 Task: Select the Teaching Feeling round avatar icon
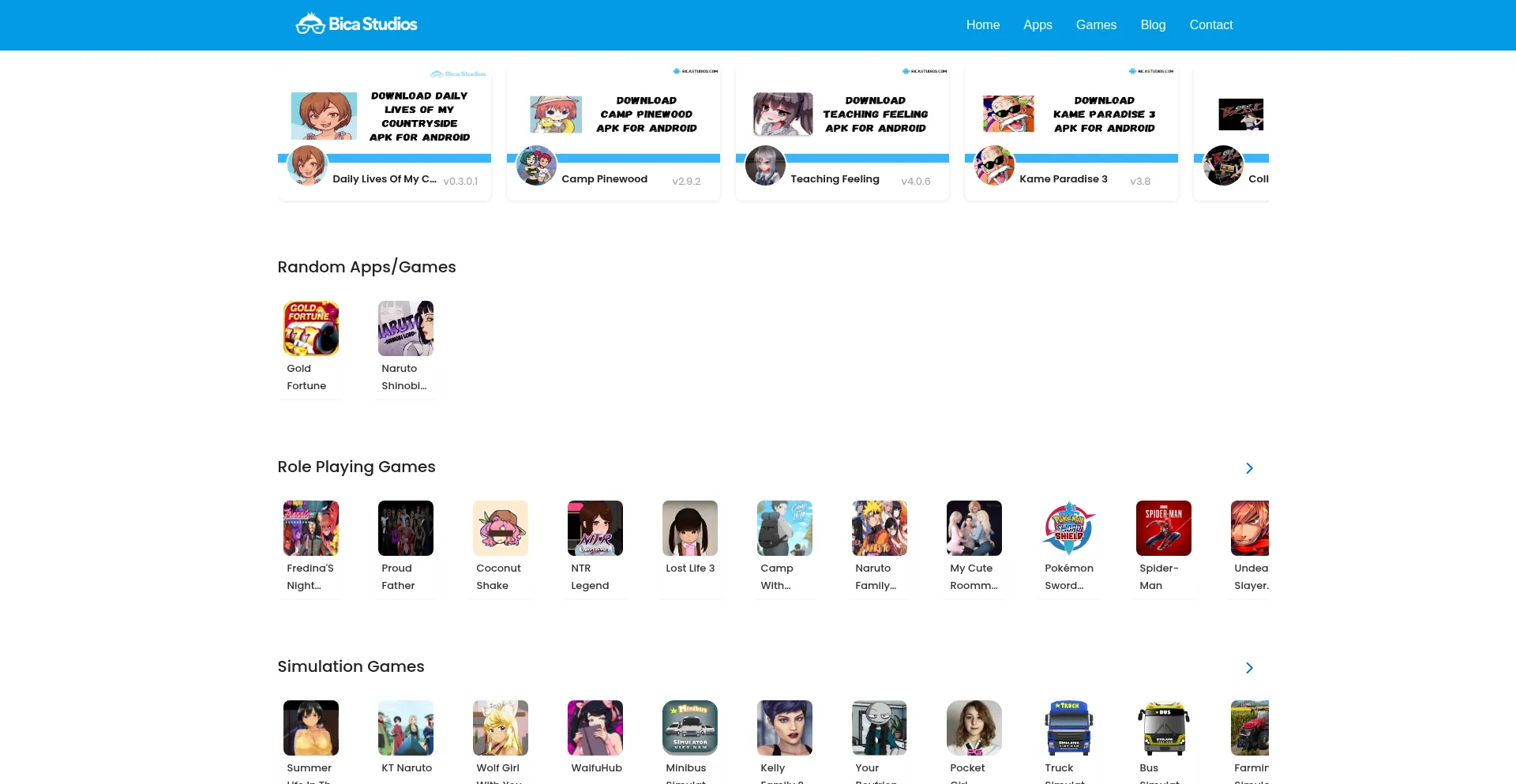[765, 165]
